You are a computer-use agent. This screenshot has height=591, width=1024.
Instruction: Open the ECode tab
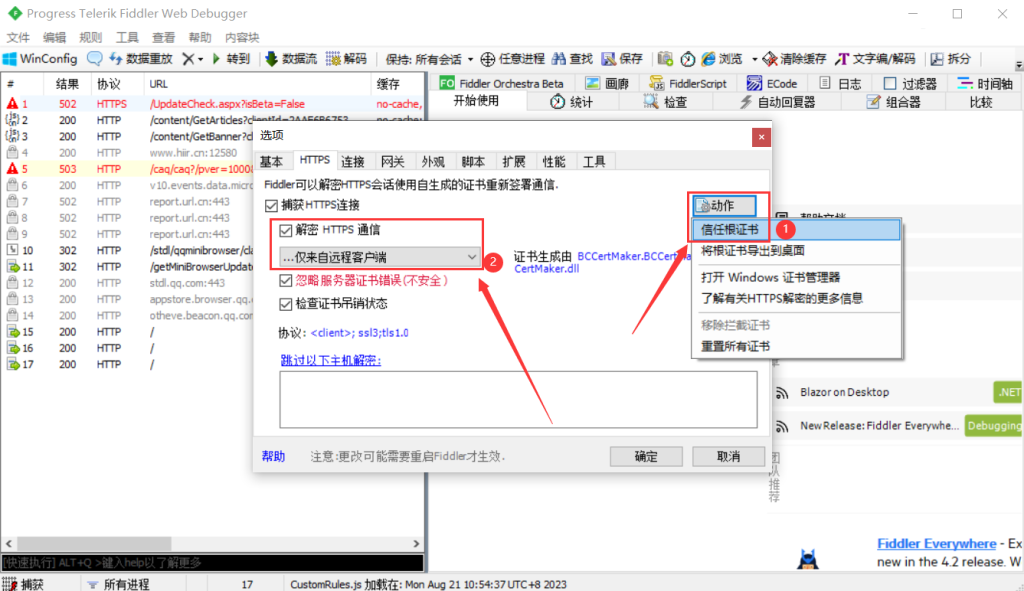tap(772, 84)
